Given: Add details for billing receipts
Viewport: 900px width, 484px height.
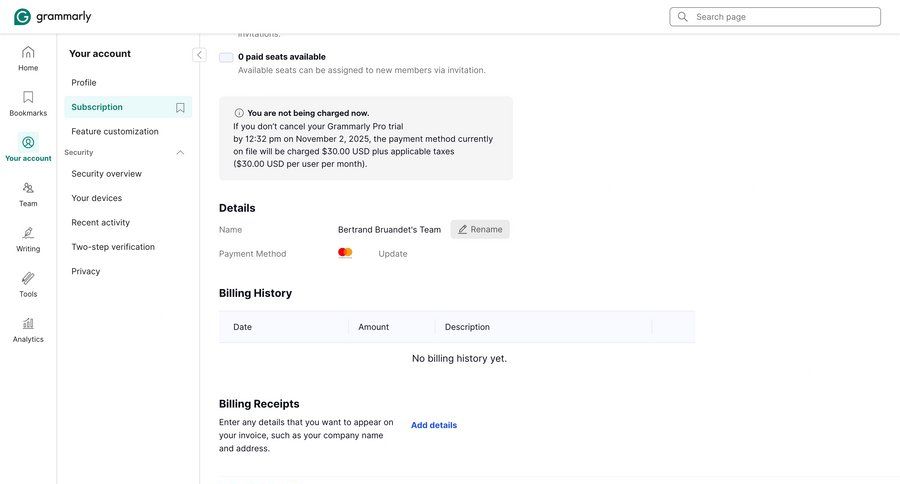Looking at the screenshot, I should point(434,425).
